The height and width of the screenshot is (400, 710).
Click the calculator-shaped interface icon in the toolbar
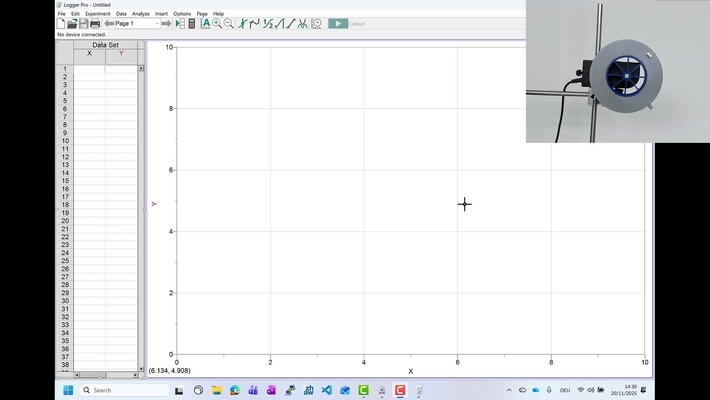(192, 24)
